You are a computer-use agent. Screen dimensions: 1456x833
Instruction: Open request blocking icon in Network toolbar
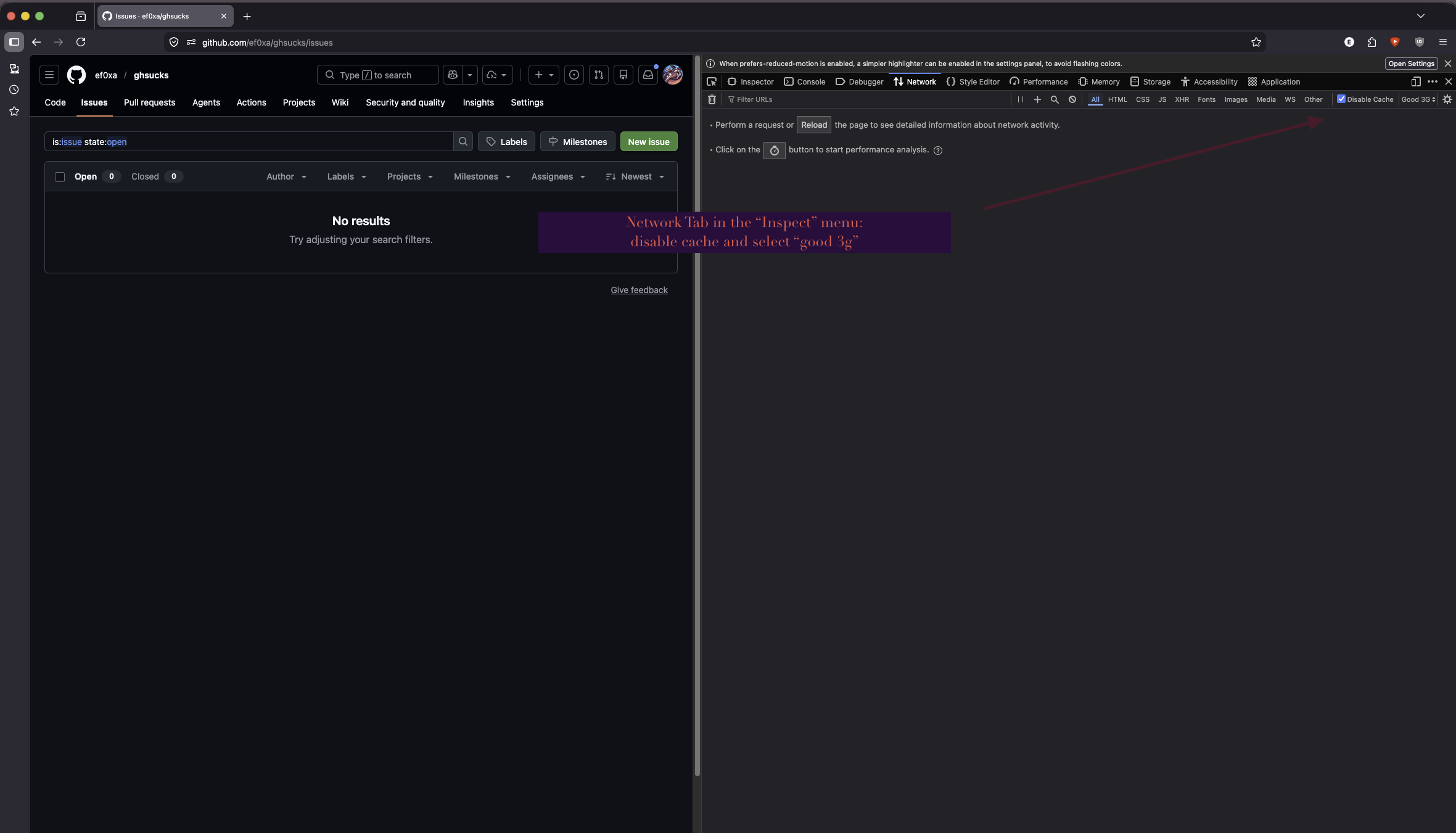pos(1072,99)
